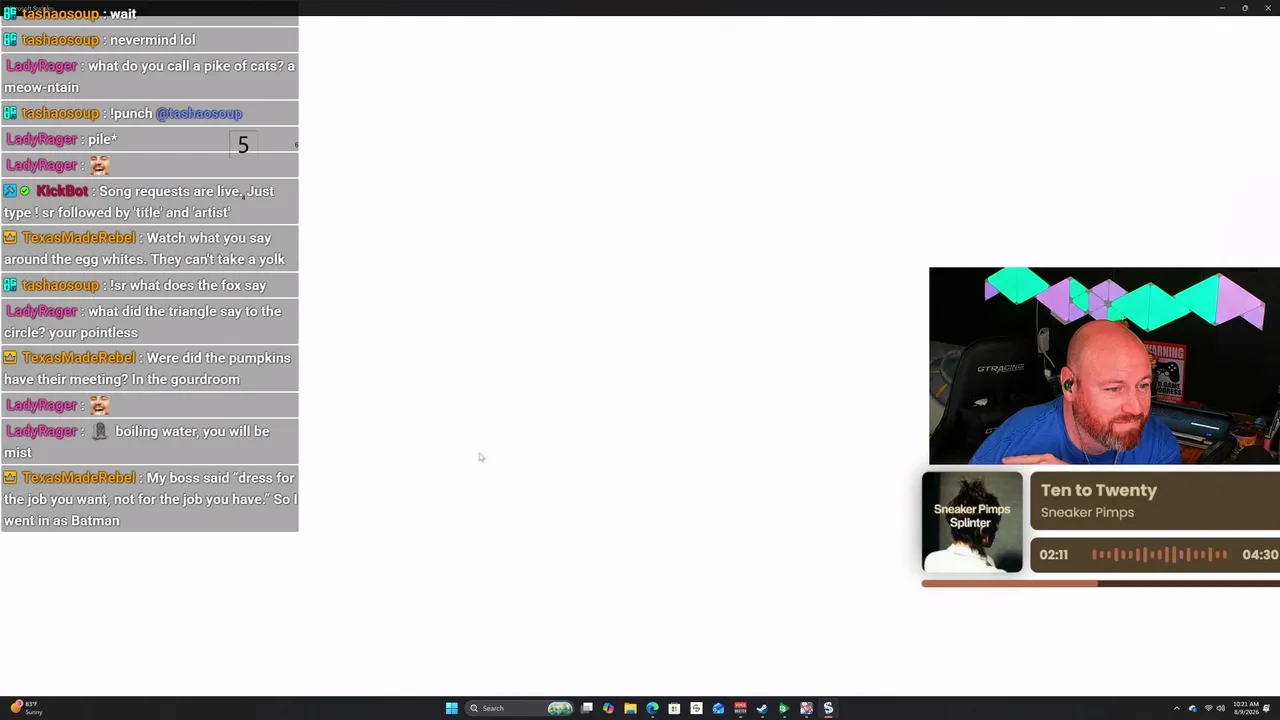
Task: Click the KickBot moderator badge icon
Action: pos(10,191)
